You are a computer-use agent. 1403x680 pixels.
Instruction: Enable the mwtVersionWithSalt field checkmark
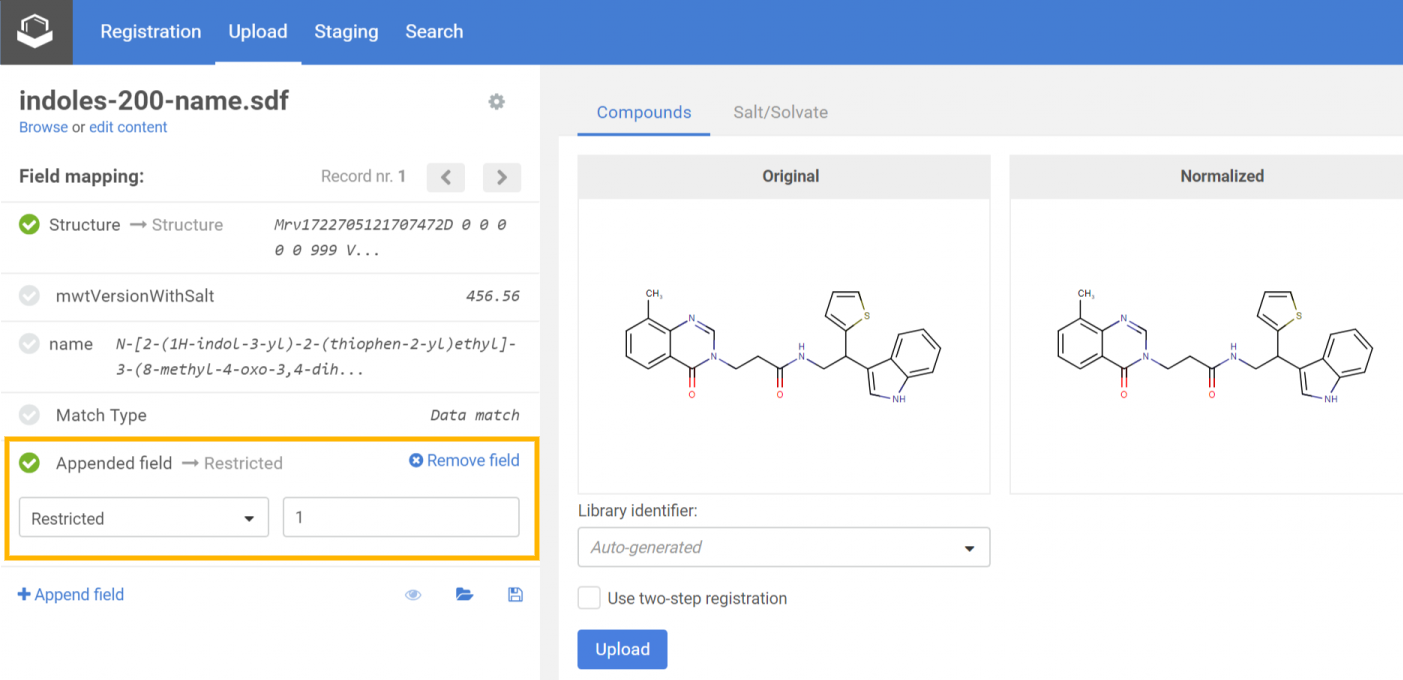(x=30, y=296)
